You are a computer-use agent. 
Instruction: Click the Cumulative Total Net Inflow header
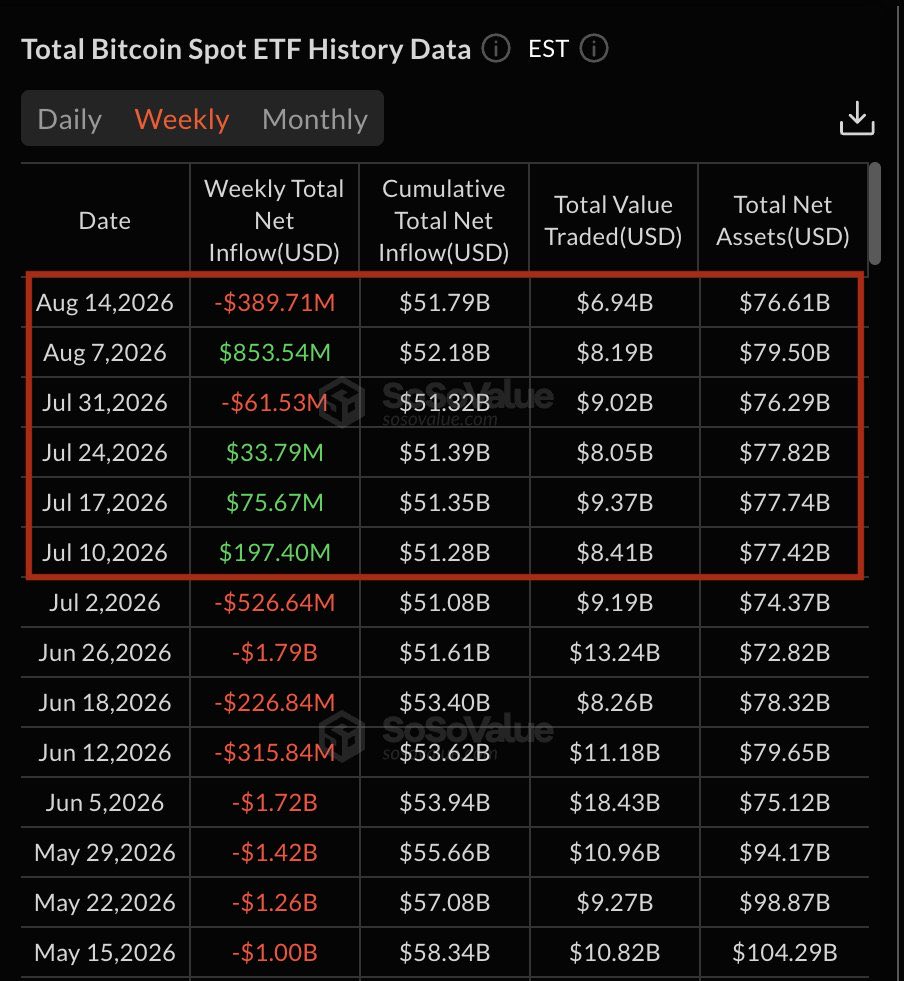pyautogui.click(x=444, y=220)
